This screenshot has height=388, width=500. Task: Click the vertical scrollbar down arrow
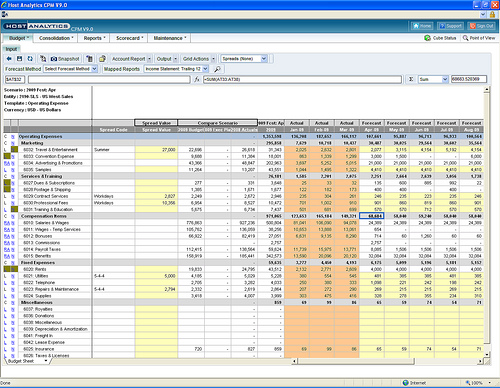(x=487, y=355)
